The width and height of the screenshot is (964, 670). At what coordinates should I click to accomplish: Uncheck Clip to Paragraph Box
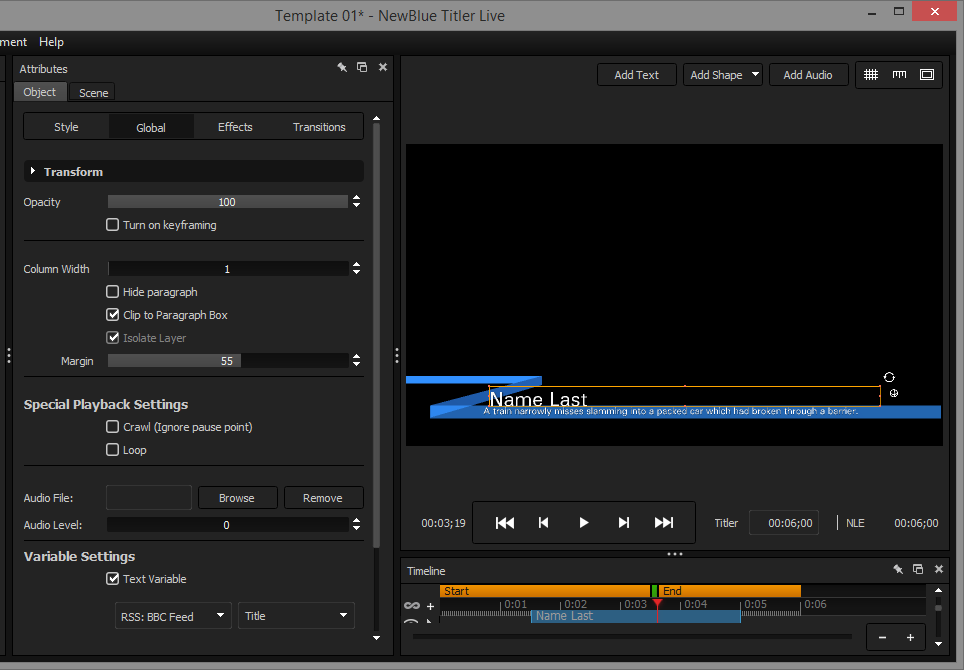(113, 315)
